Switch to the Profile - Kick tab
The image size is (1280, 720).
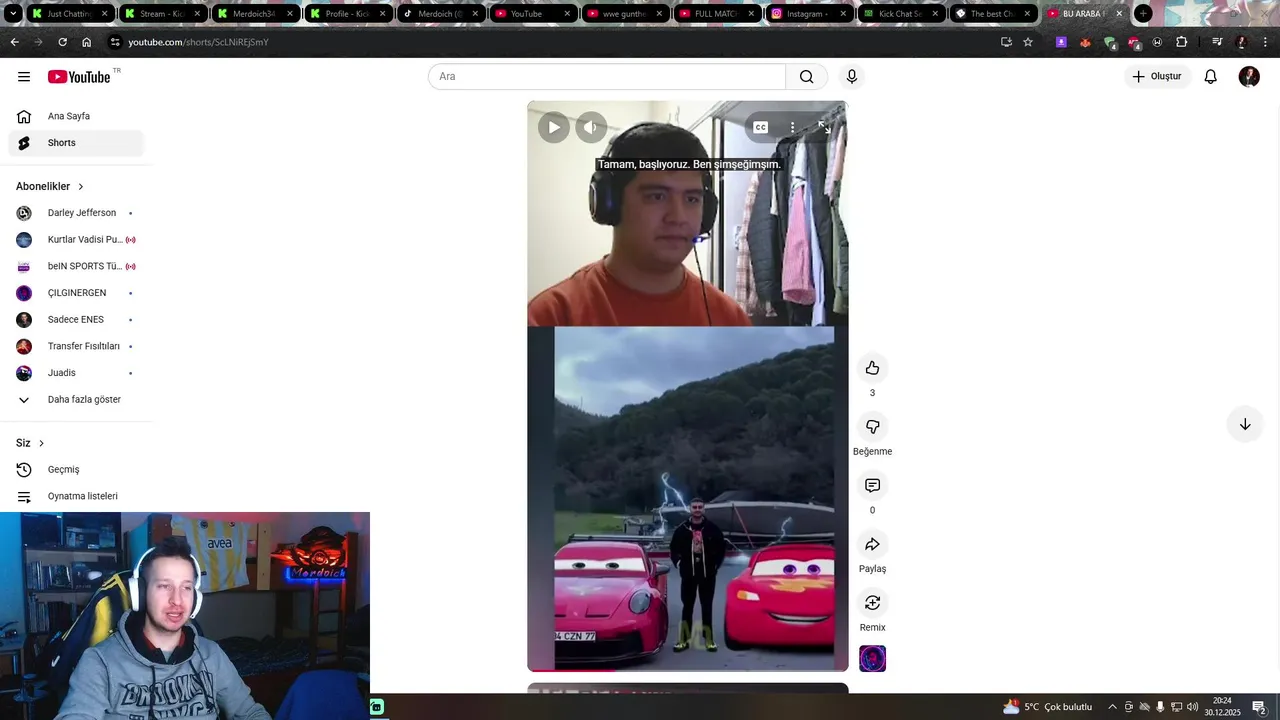tap(347, 14)
